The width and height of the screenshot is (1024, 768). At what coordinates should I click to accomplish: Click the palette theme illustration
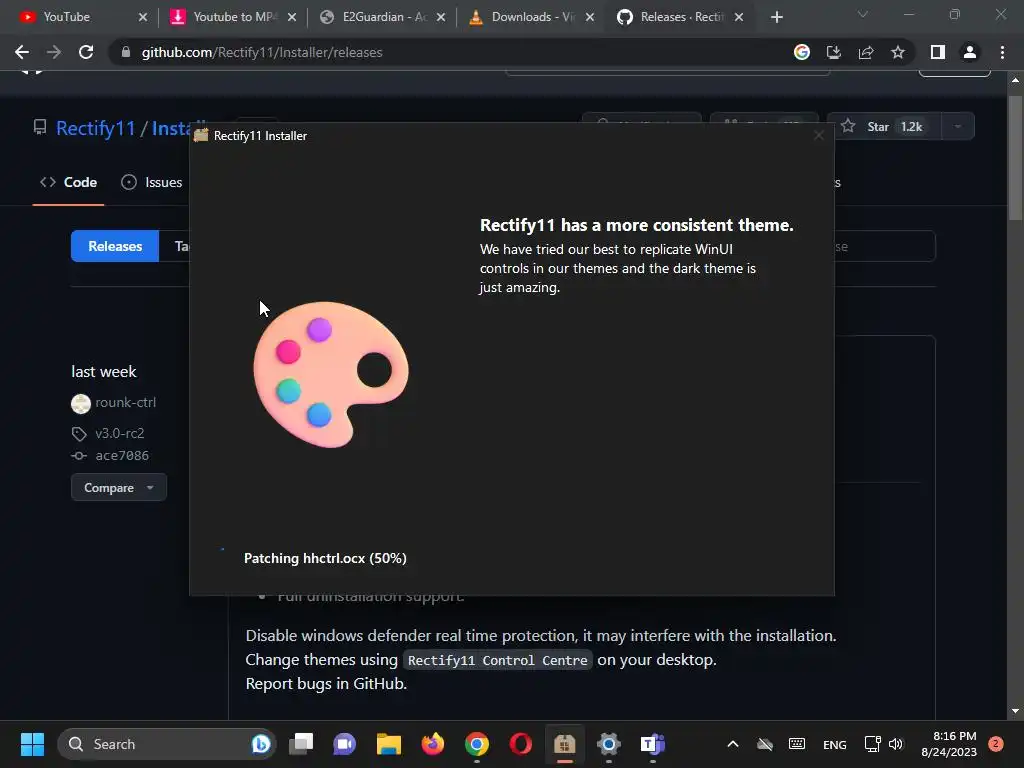[x=330, y=374]
